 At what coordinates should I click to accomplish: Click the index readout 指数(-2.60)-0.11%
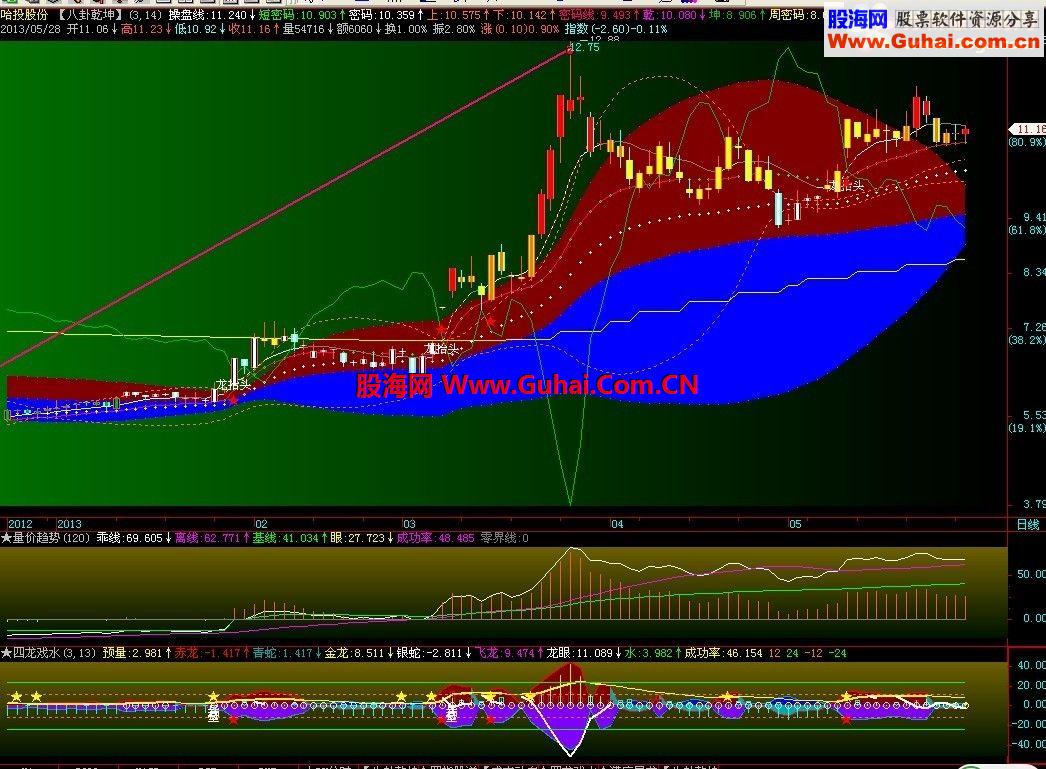[x=616, y=29]
